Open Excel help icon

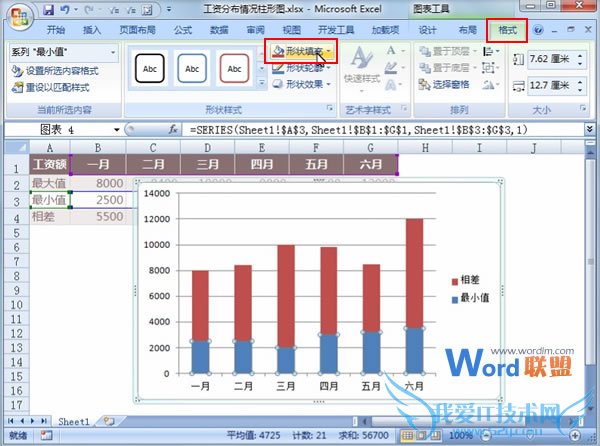[538, 30]
